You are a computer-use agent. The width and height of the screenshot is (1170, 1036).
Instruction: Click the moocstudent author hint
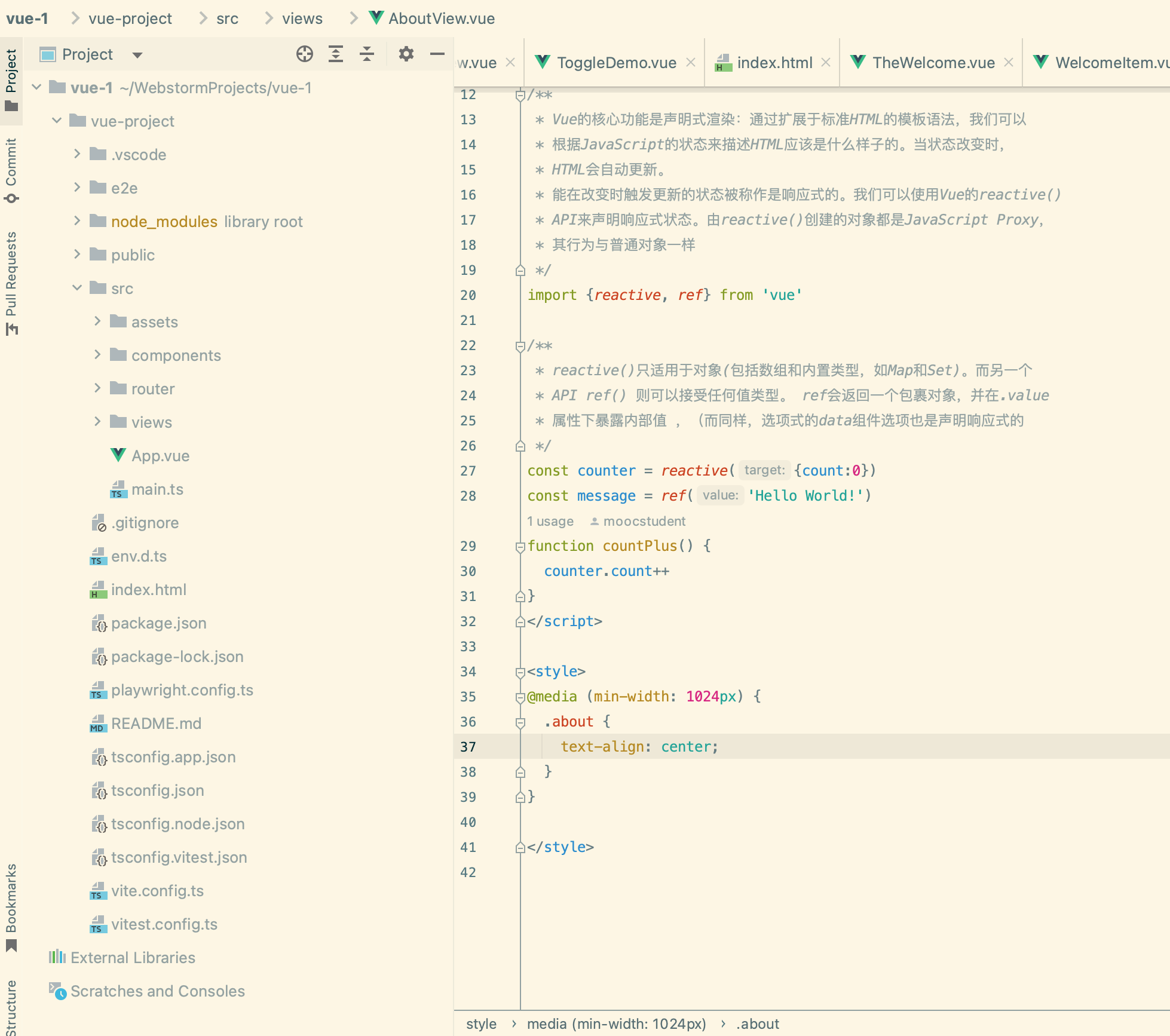pyautogui.click(x=638, y=521)
